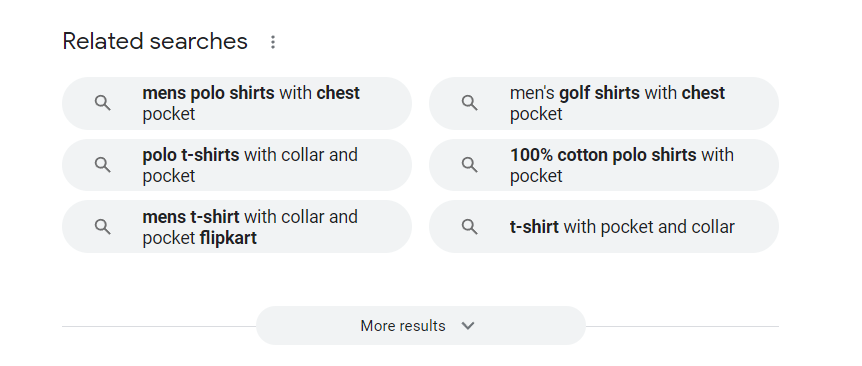Select 100% cotton polo shirts with pocket suggestion
Screen dimensions: 862x366
[x=604, y=165]
